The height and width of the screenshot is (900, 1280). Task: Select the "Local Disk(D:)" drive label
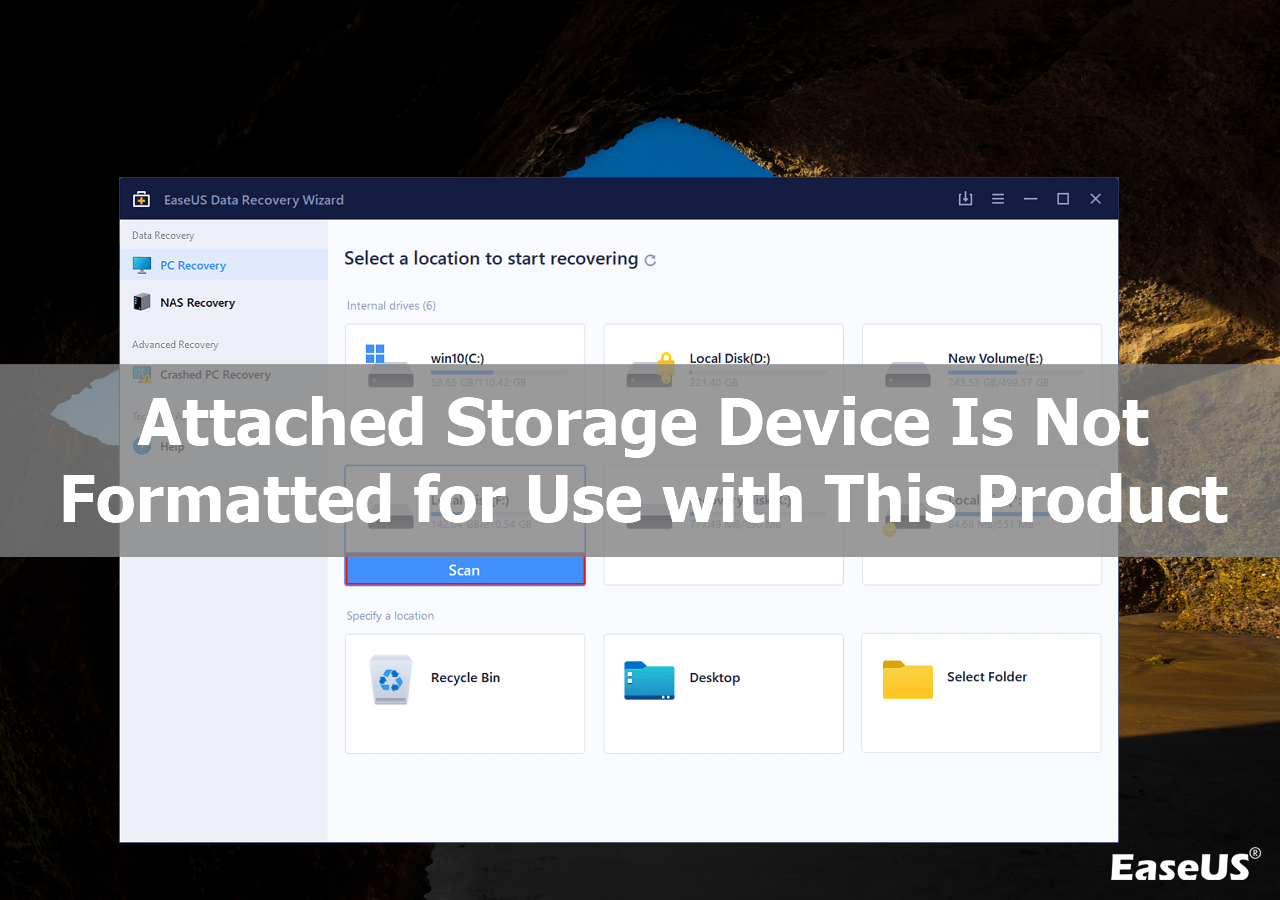pos(730,358)
